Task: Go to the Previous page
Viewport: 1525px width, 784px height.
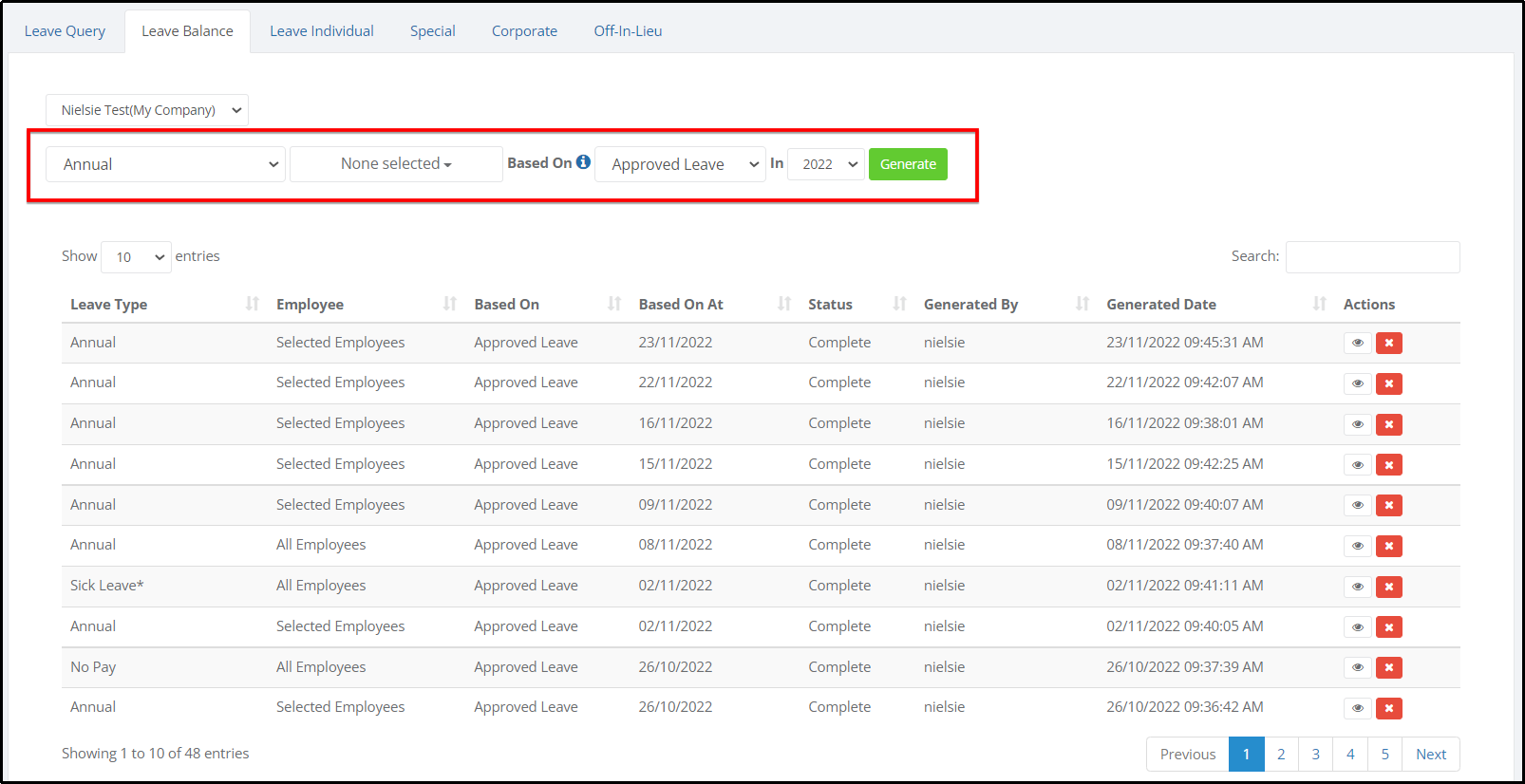Action: pyautogui.click(x=1188, y=755)
